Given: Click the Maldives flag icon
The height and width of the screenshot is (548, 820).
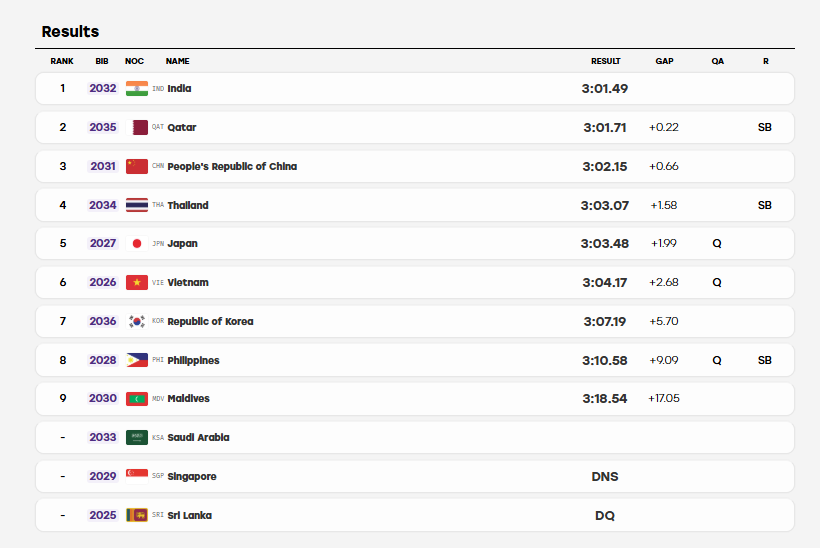Looking at the screenshot, I should 136,398.
